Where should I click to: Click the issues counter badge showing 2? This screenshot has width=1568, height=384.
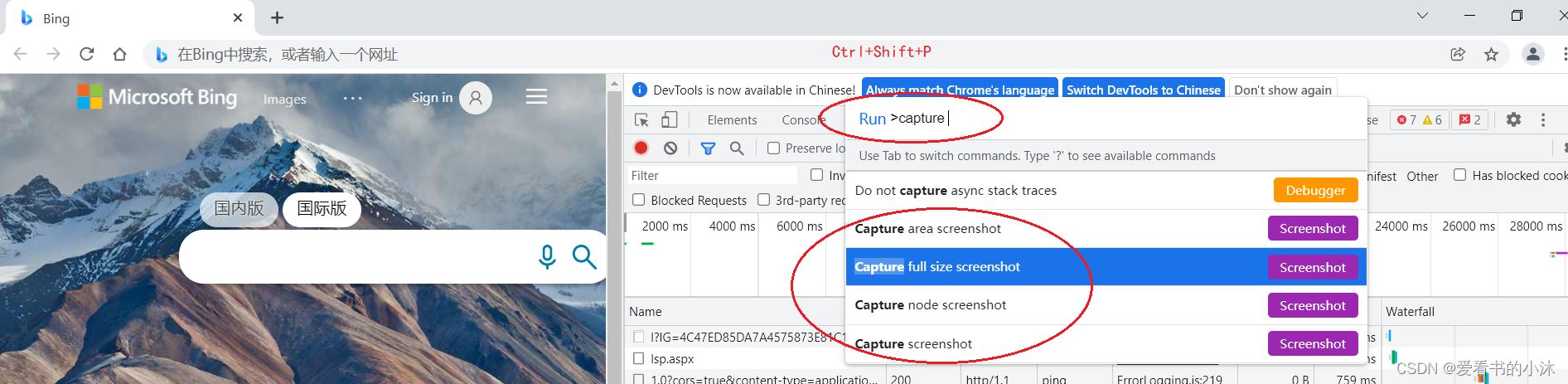point(1470,119)
